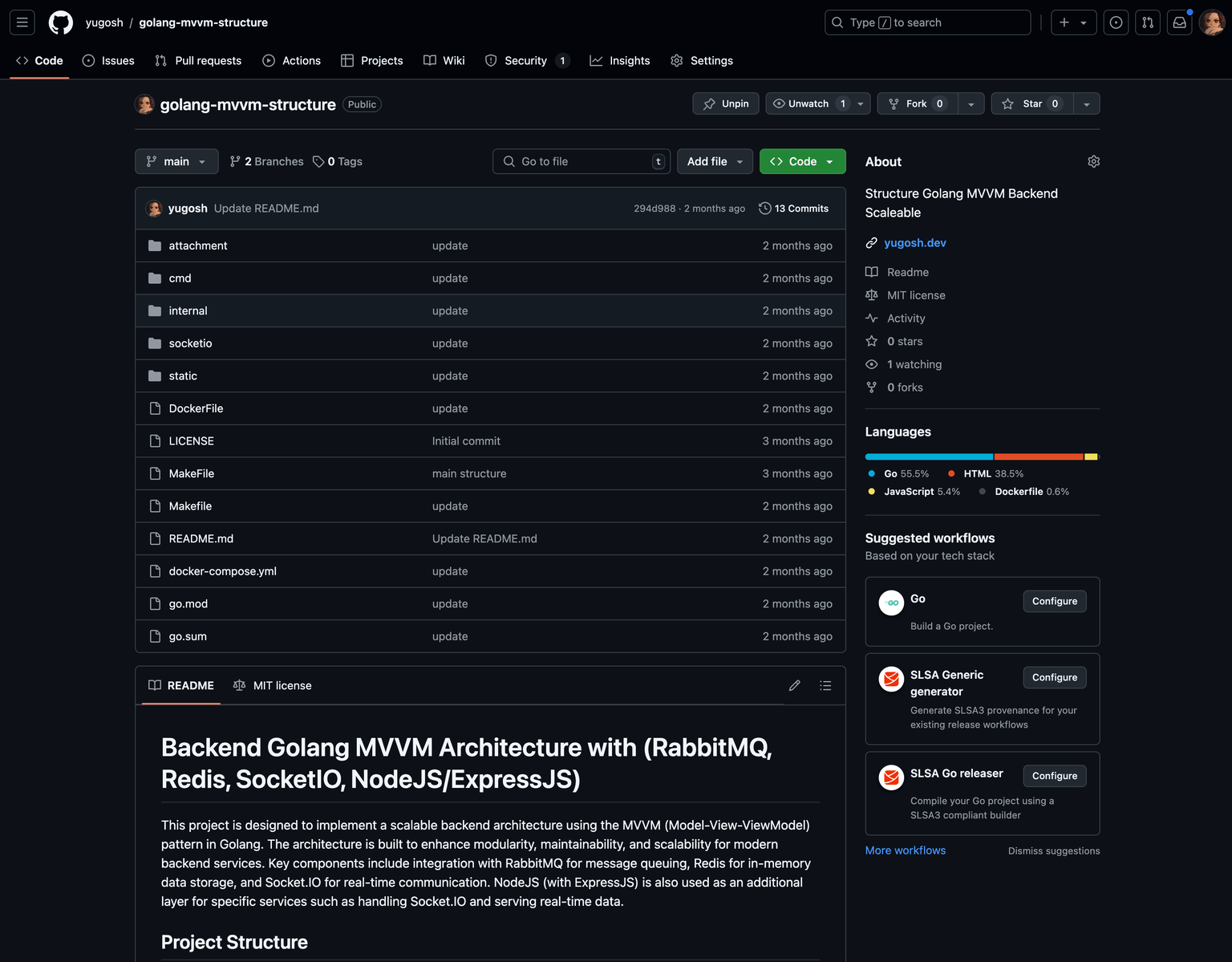Open the pull requests header icon

[1148, 22]
